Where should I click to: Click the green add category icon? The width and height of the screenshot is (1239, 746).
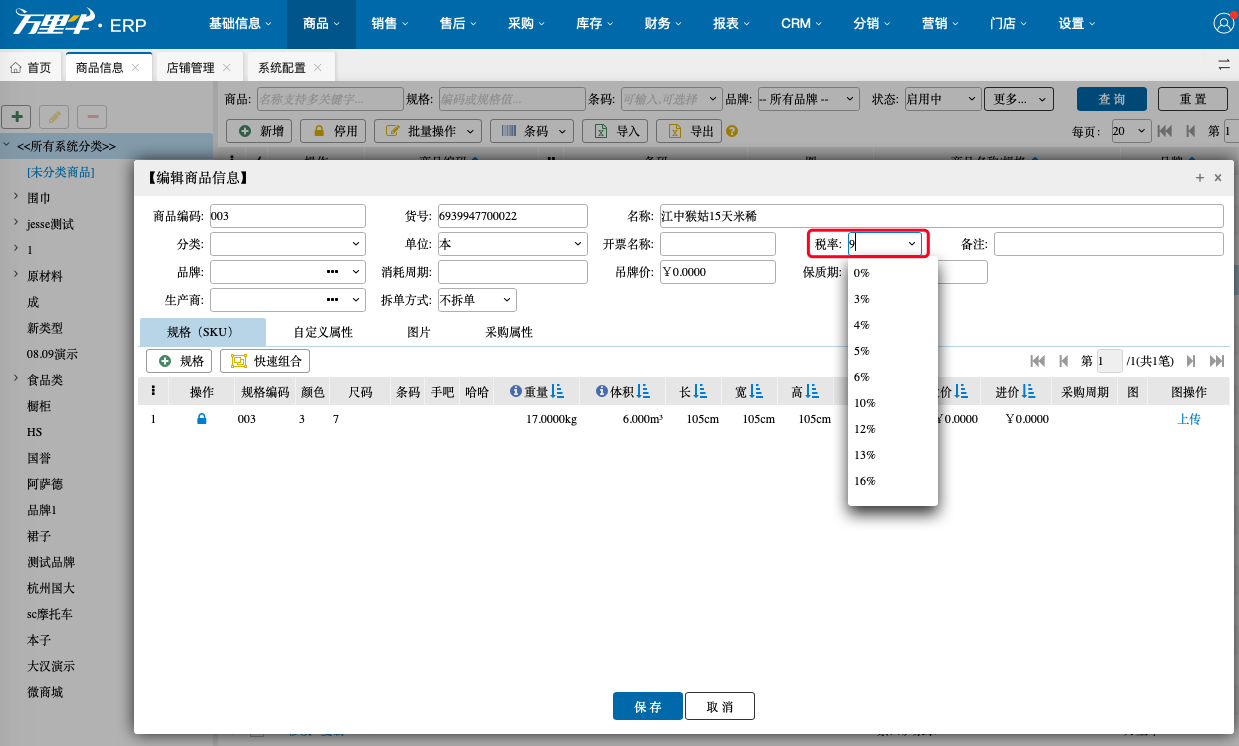point(17,117)
